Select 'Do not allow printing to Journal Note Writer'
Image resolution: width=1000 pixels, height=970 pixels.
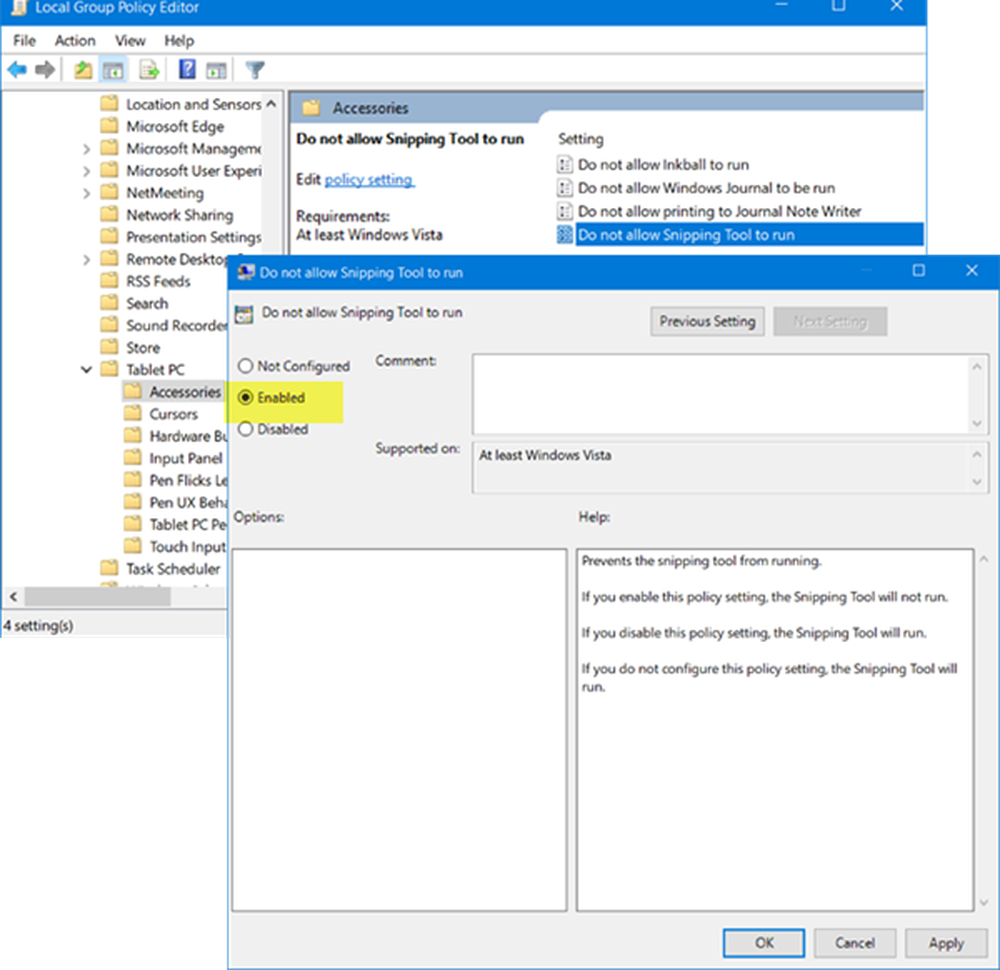[719, 211]
